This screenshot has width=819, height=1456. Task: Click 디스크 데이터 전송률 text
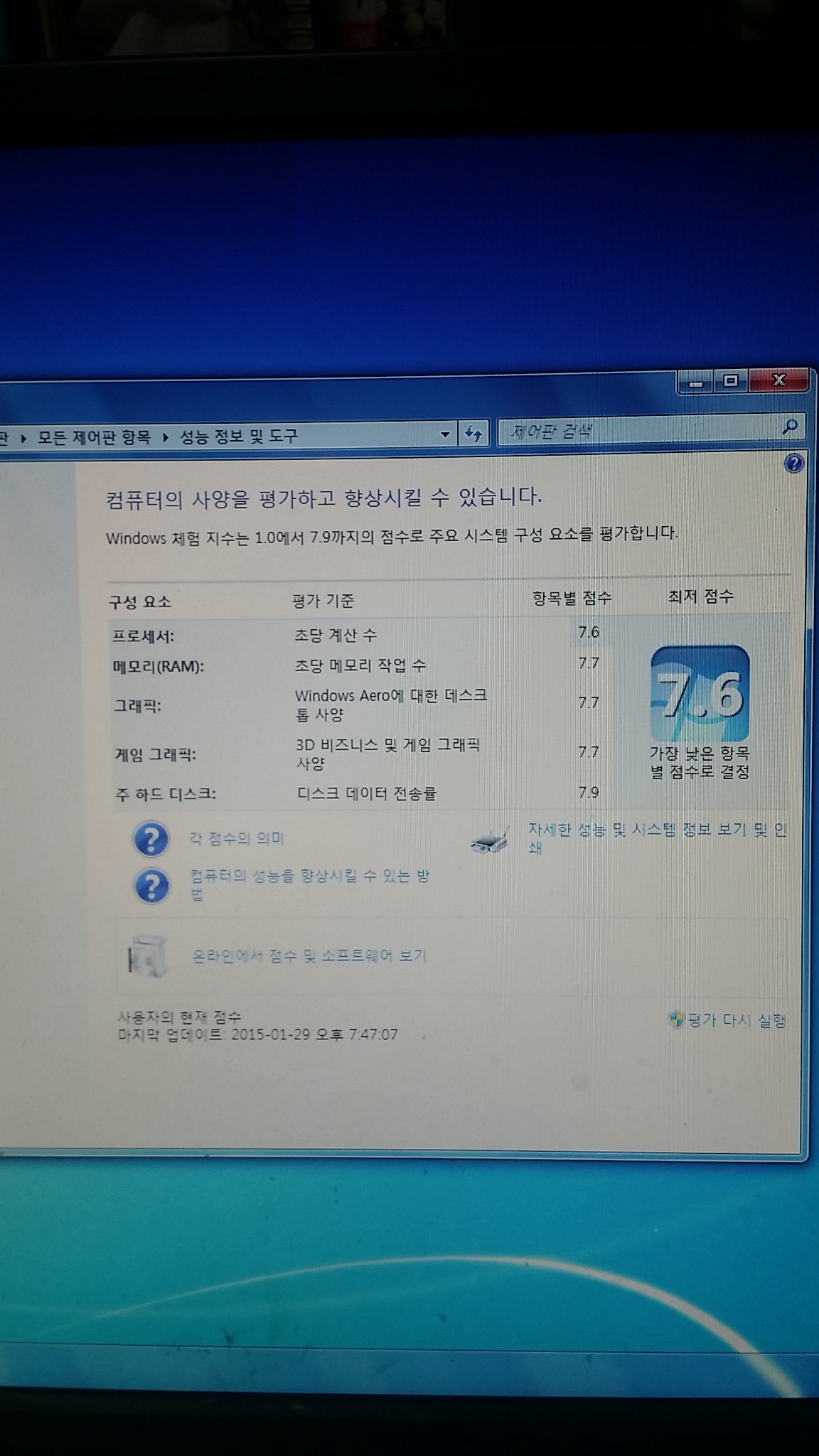click(x=367, y=793)
